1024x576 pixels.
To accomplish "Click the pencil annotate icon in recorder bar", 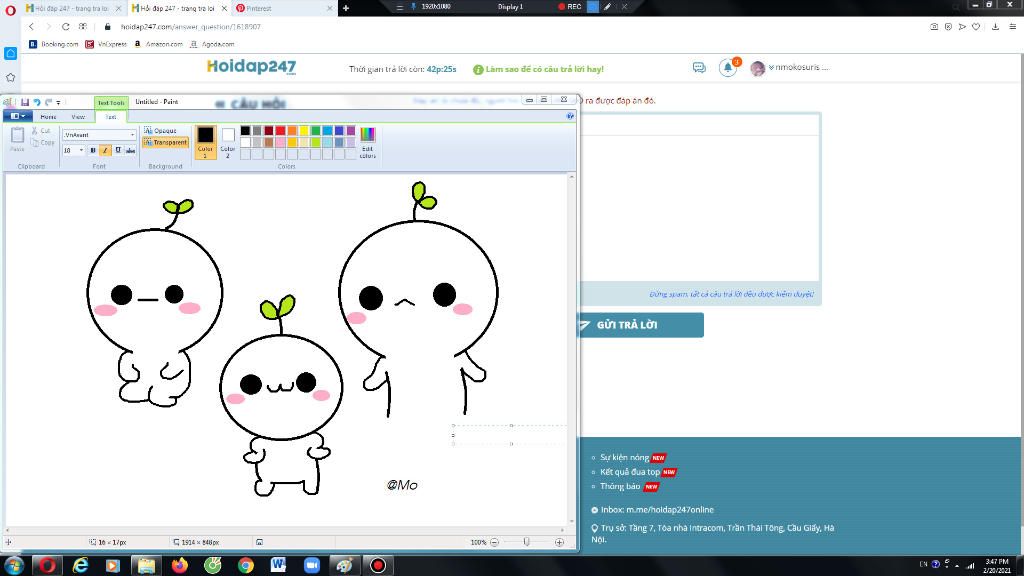I will click(607, 7).
